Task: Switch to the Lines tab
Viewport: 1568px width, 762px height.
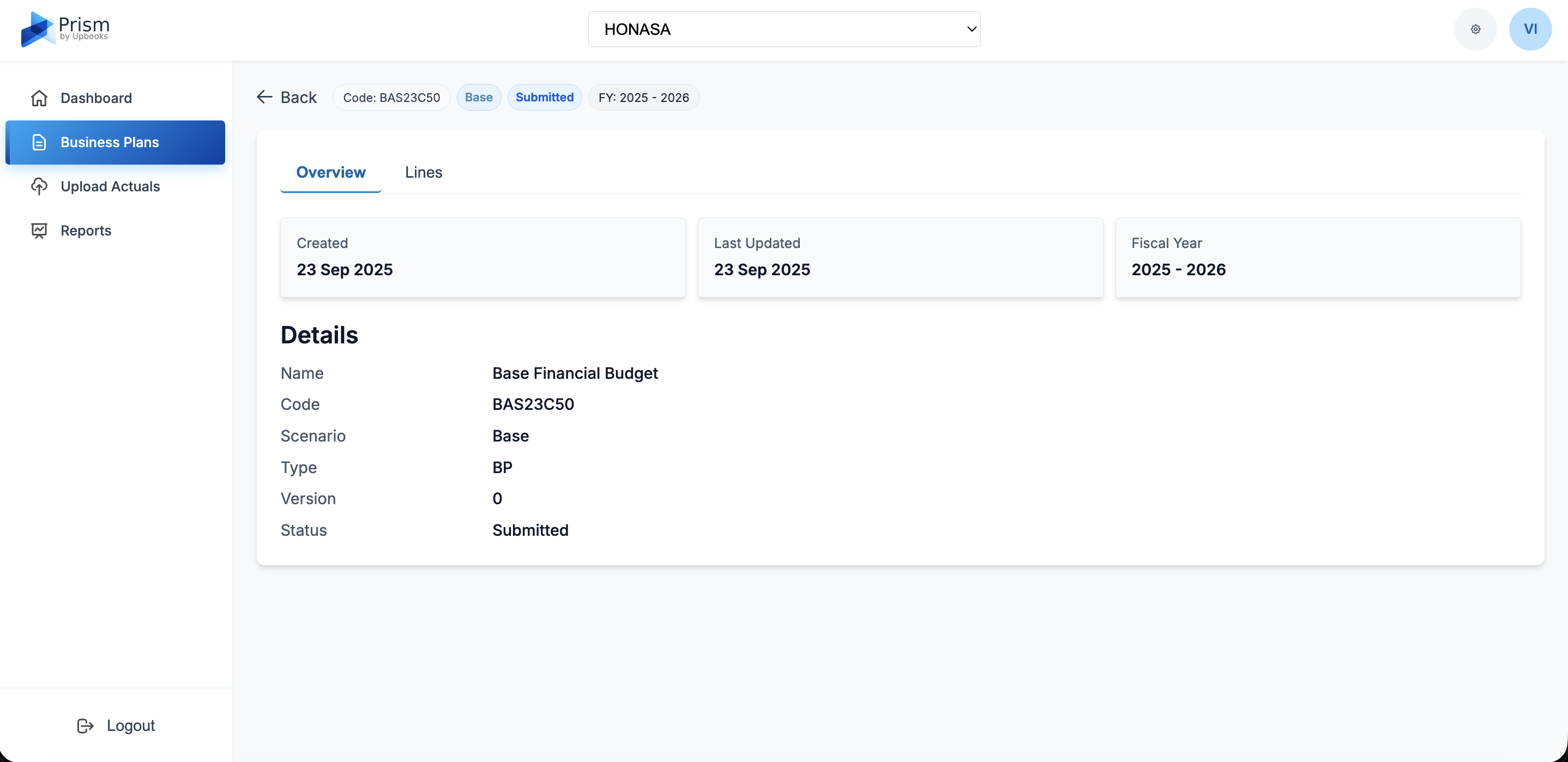Action: pos(424,172)
